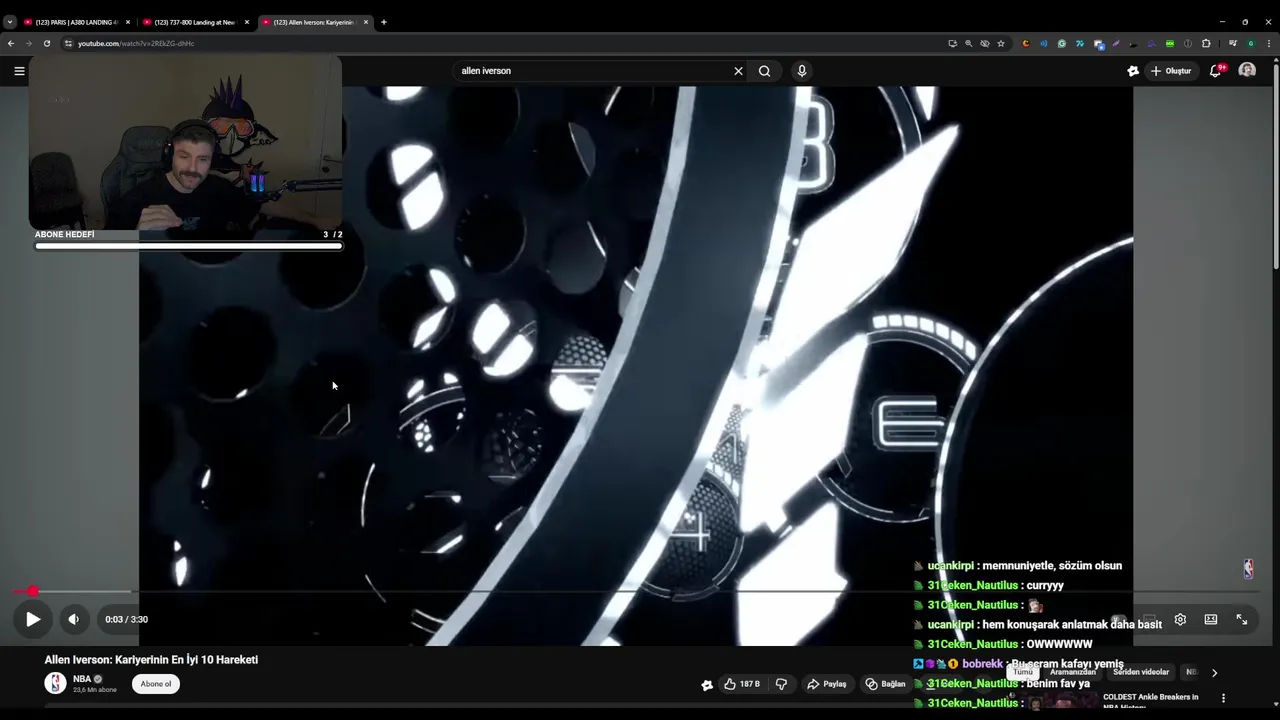The image size is (1280, 720).
Task: Start voice search with microphone
Action: 801,71
